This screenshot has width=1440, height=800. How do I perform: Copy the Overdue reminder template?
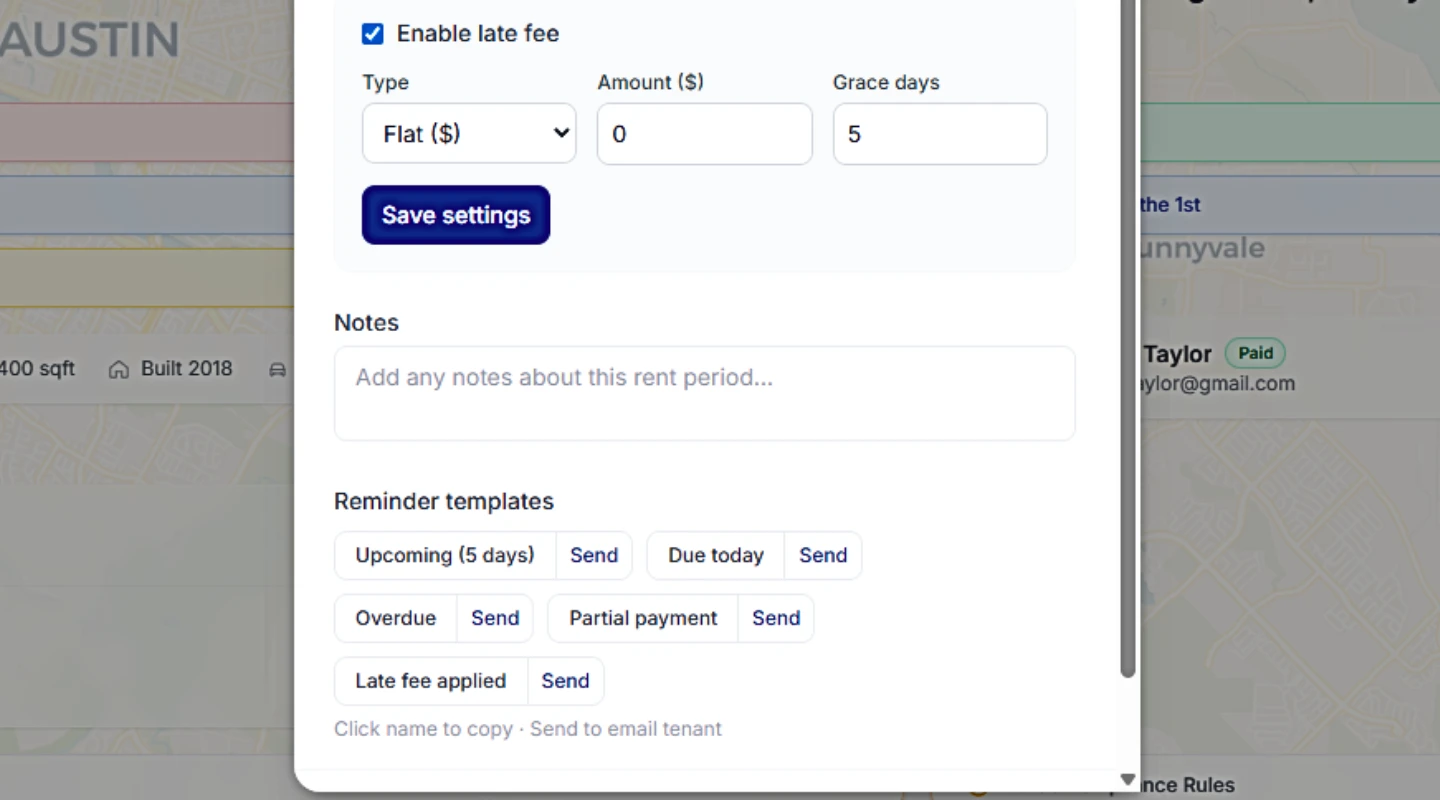396,618
